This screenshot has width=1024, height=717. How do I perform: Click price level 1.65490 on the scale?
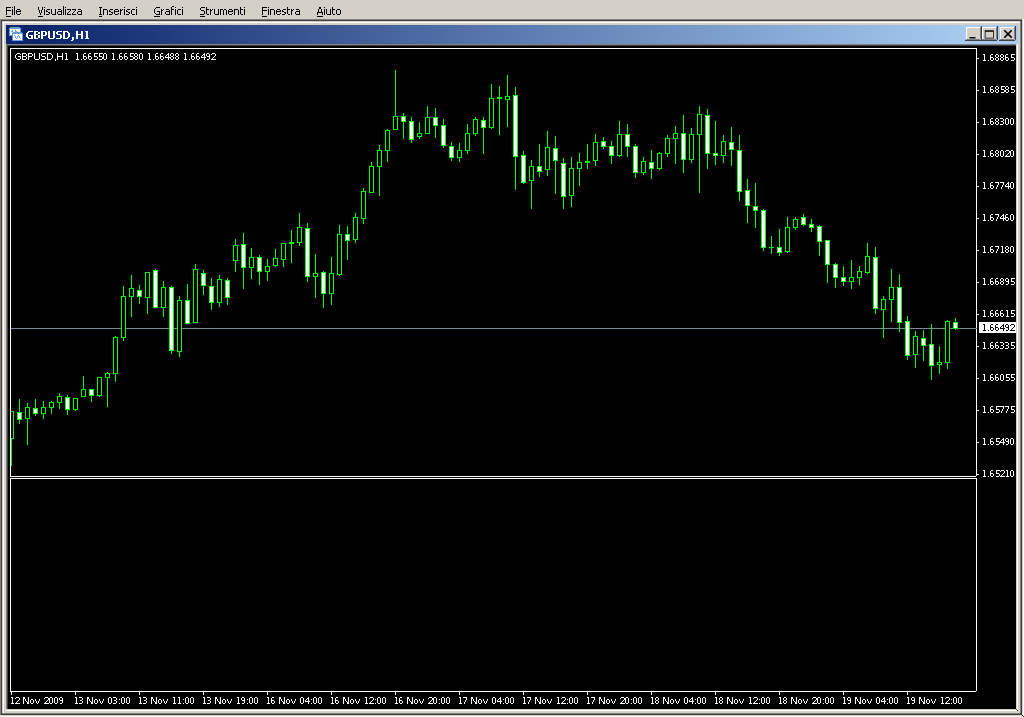point(999,441)
